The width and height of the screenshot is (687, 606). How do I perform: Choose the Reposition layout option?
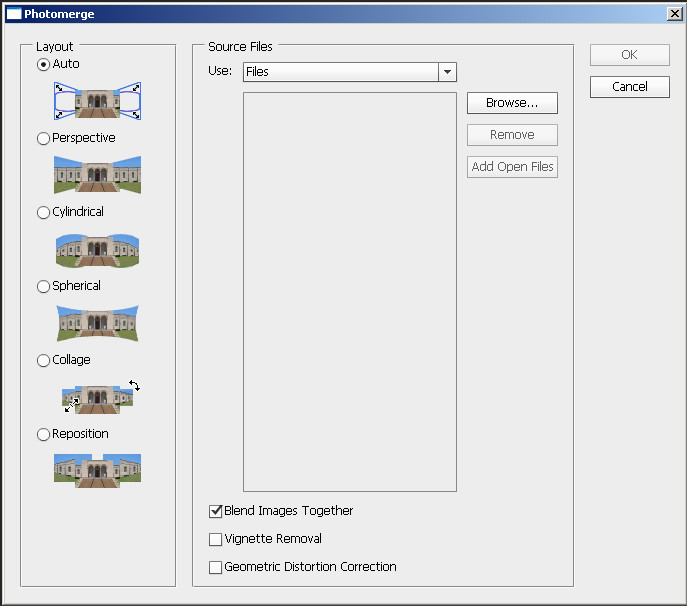[x=43, y=435]
